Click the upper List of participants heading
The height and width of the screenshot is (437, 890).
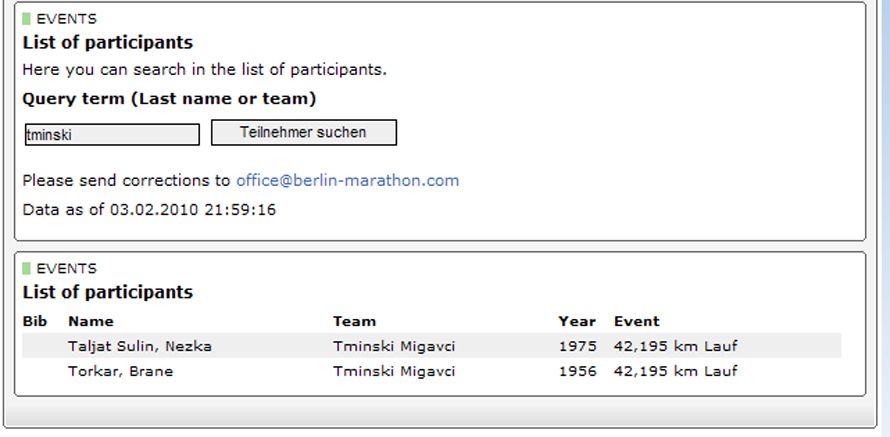(x=107, y=43)
